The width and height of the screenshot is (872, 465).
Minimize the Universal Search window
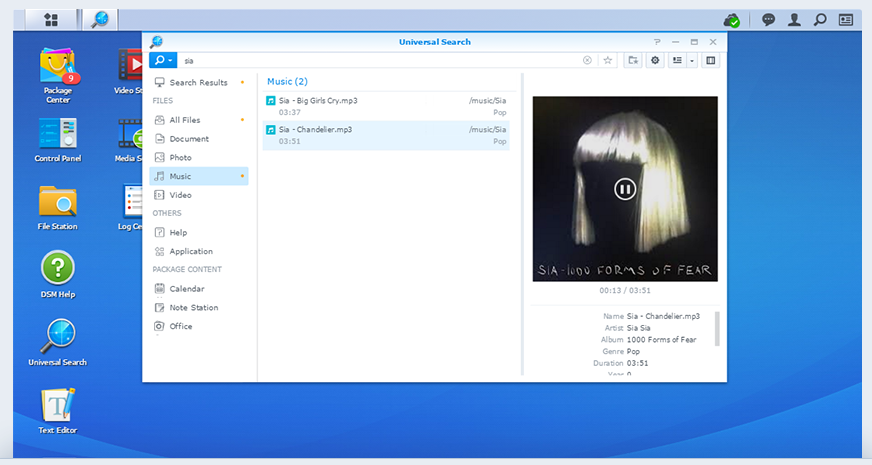675,42
